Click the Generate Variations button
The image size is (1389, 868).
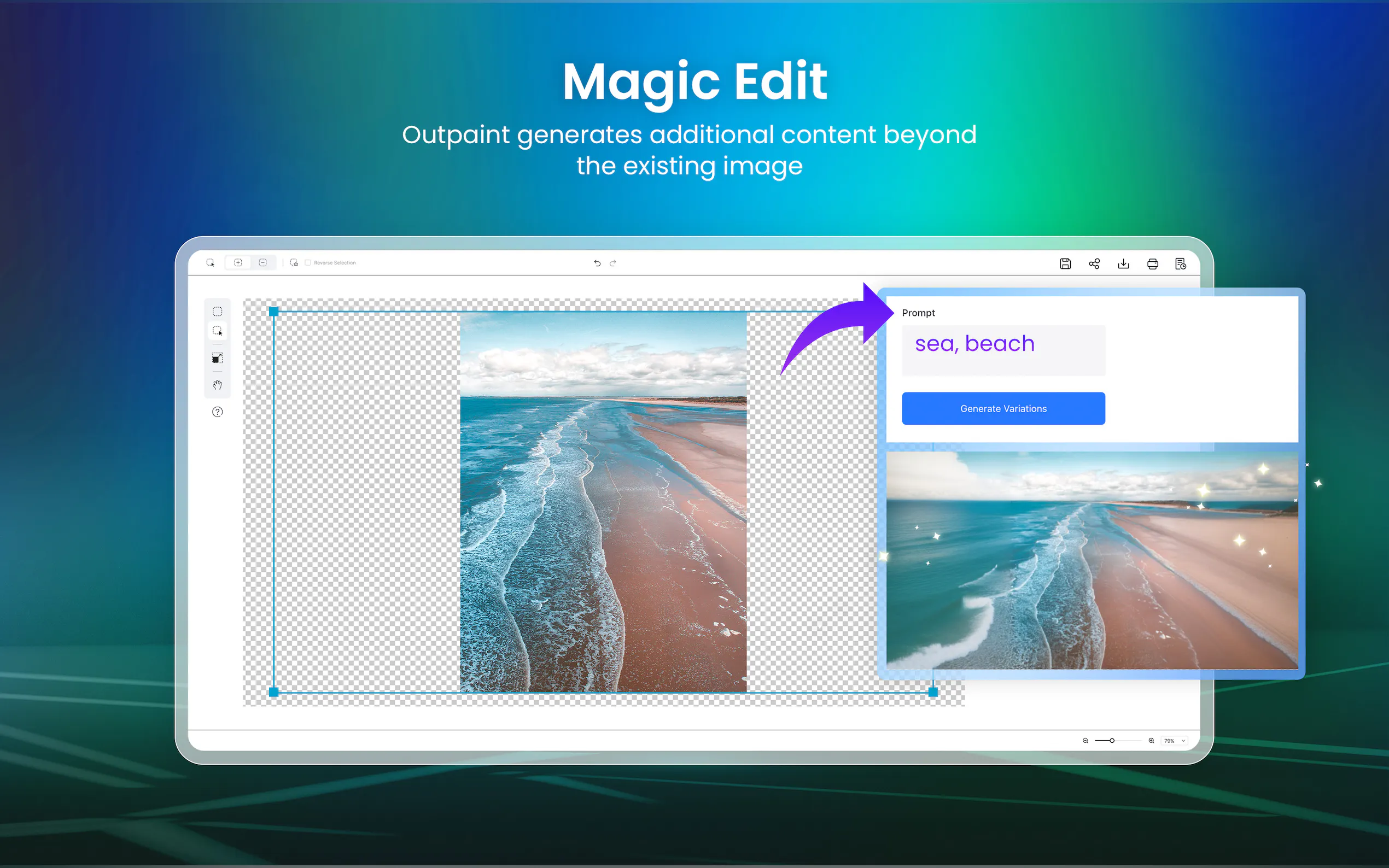pyautogui.click(x=1002, y=408)
